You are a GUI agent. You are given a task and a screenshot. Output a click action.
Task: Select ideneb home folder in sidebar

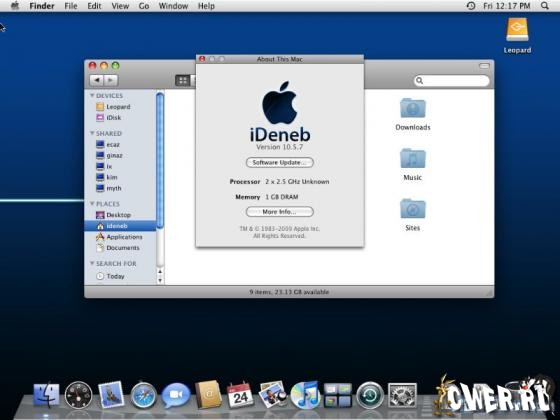[x=120, y=226]
